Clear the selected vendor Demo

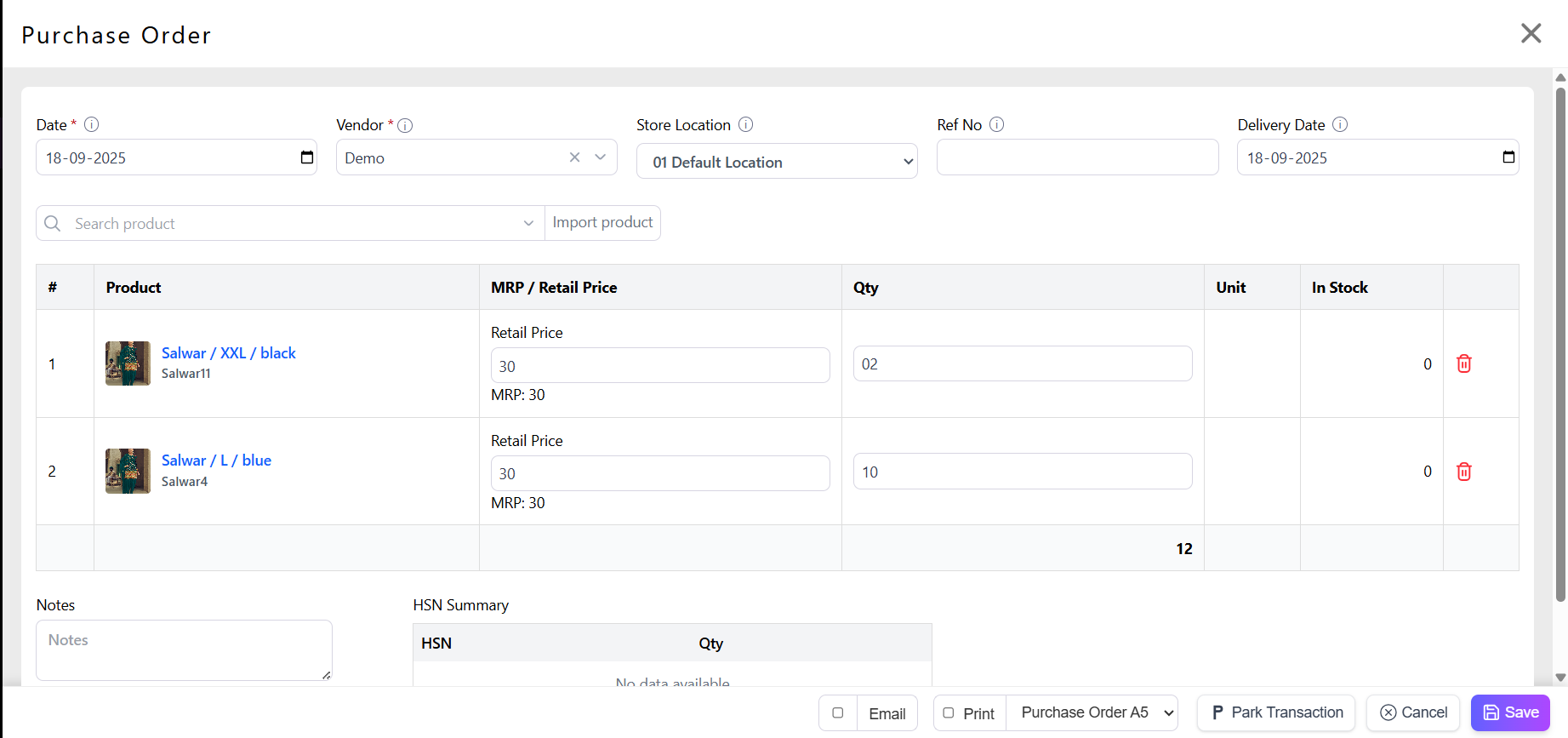pyautogui.click(x=574, y=157)
